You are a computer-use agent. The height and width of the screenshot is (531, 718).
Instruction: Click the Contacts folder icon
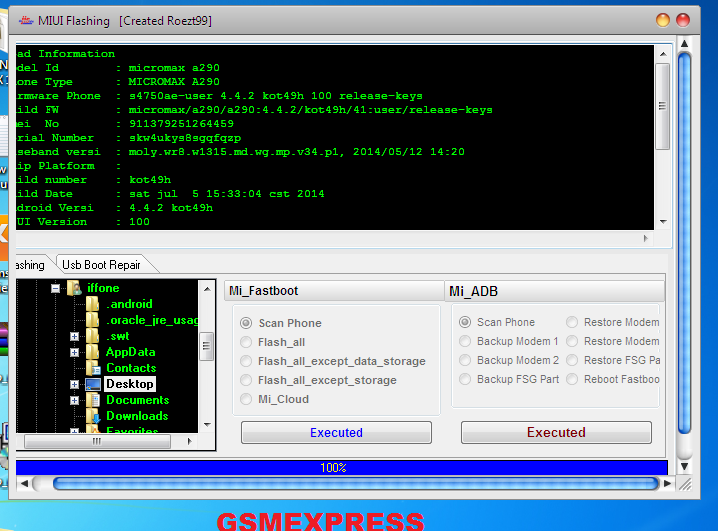click(x=93, y=368)
